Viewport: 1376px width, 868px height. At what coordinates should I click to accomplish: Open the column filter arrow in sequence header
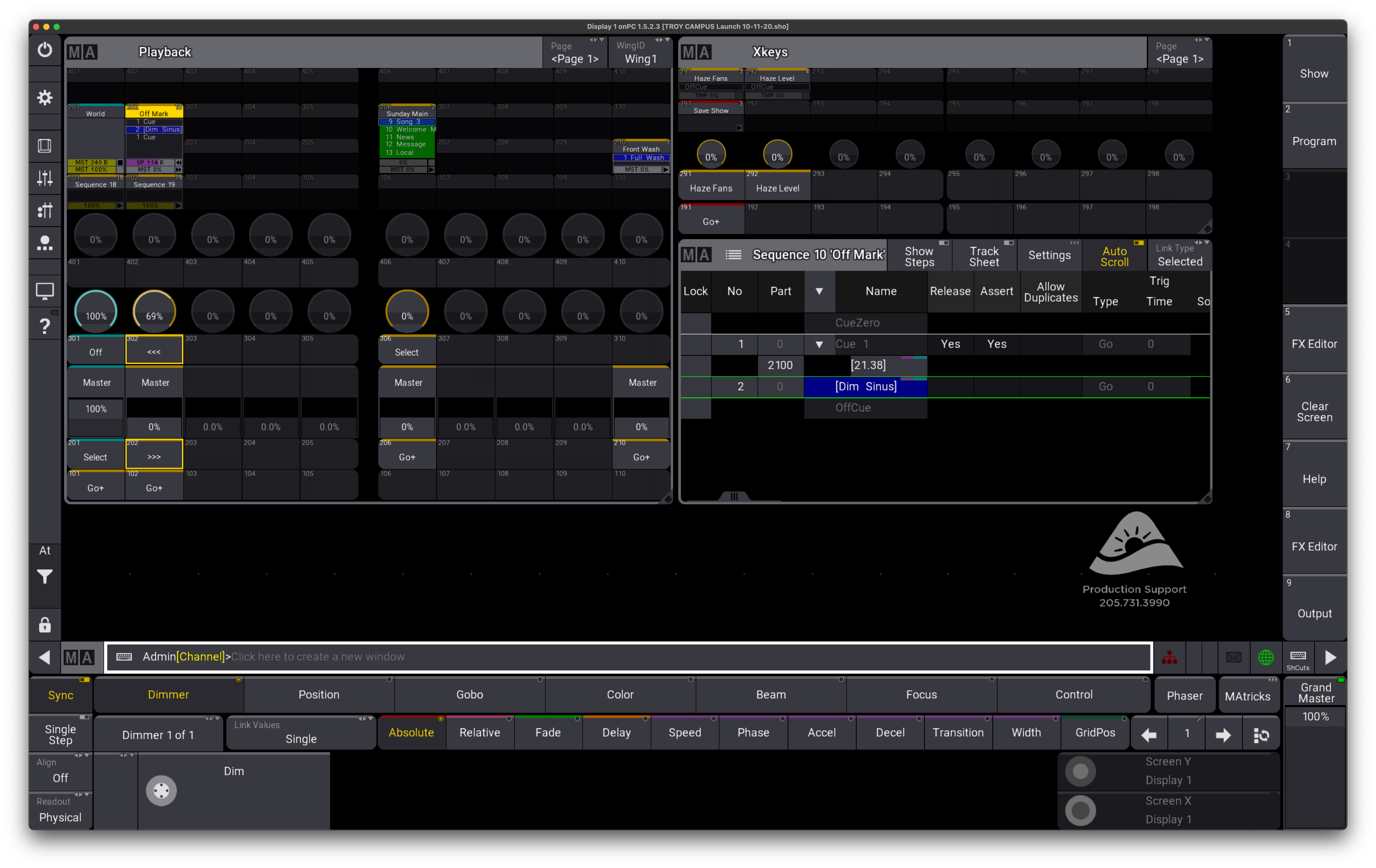click(819, 291)
